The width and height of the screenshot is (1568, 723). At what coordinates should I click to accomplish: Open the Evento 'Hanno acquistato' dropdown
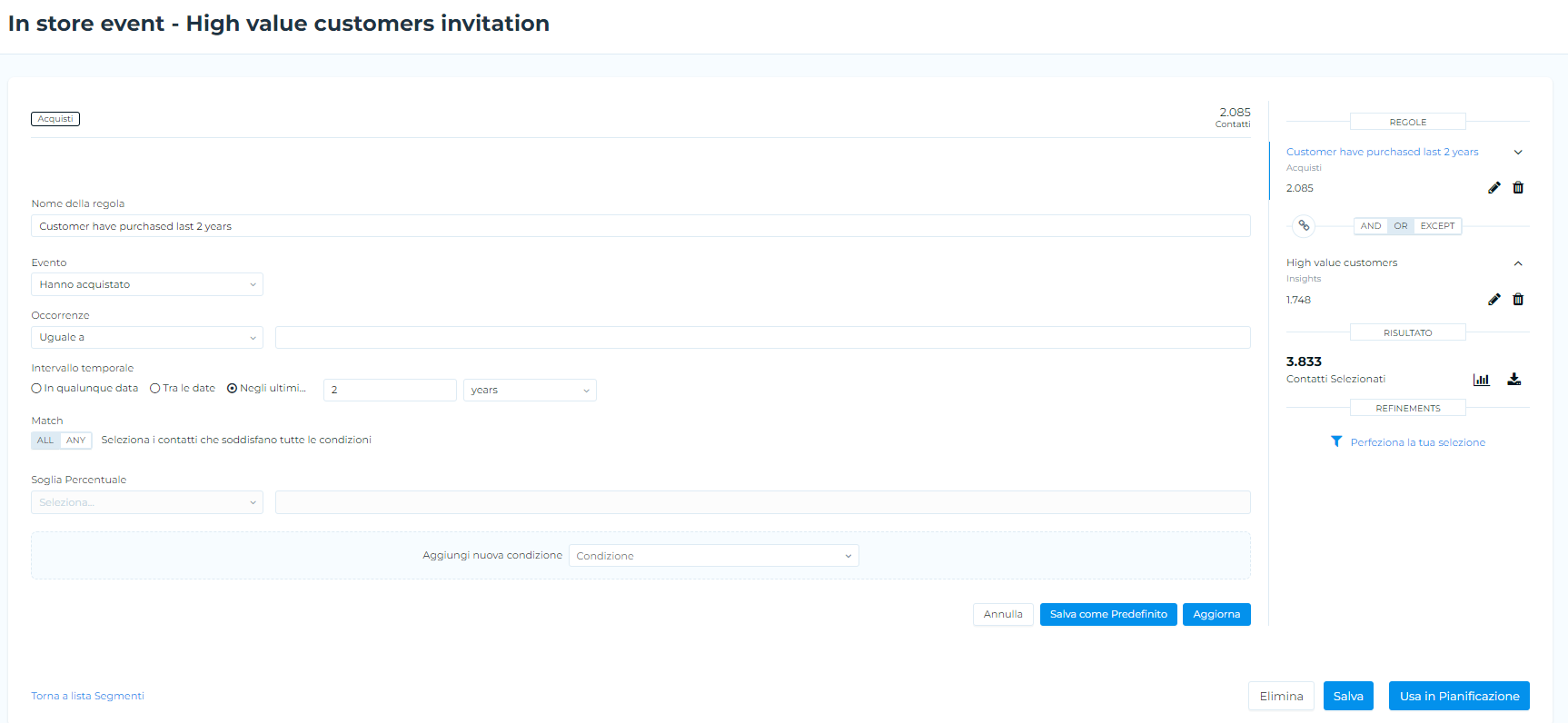tap(147, 284)
